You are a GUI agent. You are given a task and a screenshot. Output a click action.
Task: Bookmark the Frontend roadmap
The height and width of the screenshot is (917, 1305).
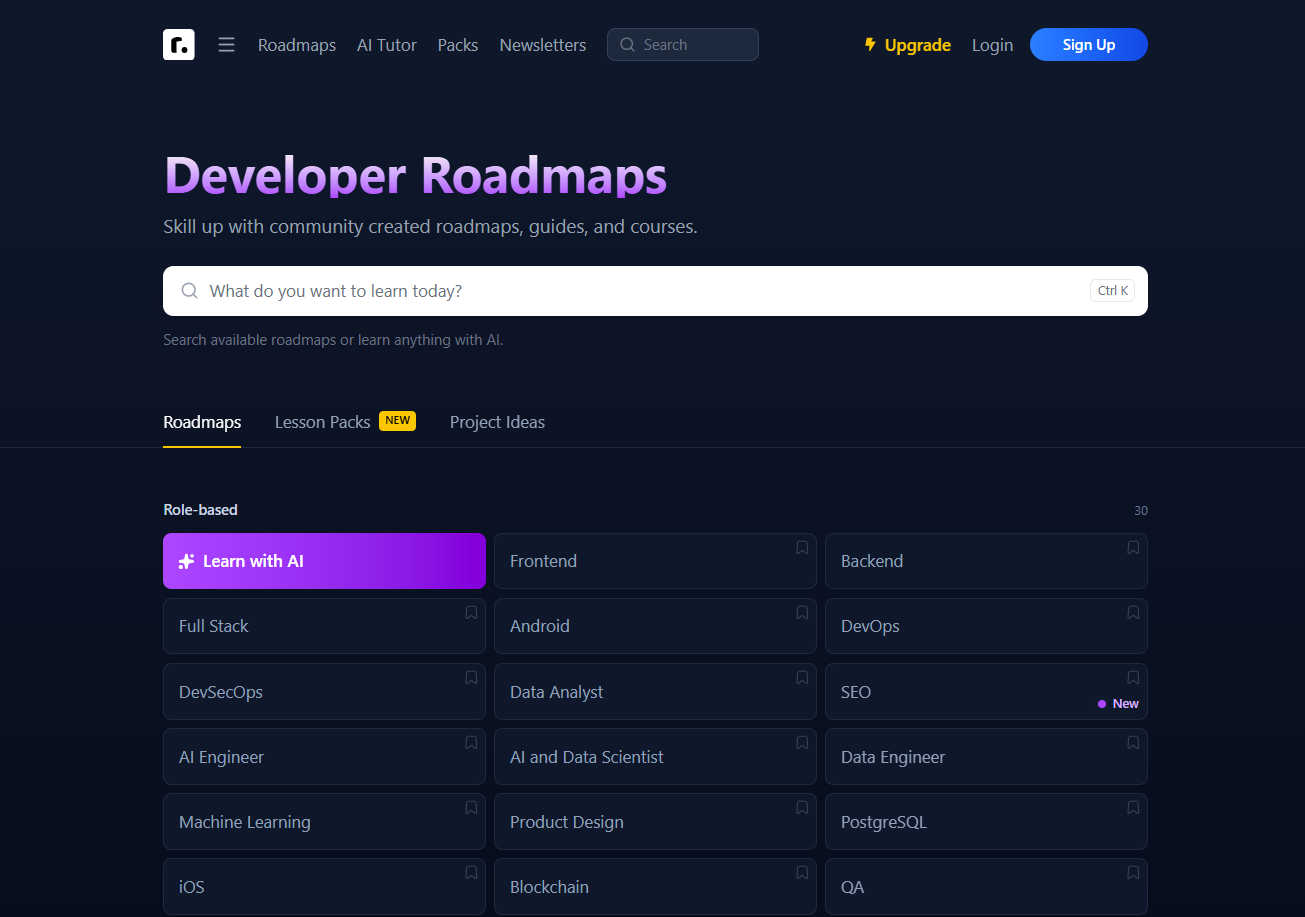click(x=802, y=548)
